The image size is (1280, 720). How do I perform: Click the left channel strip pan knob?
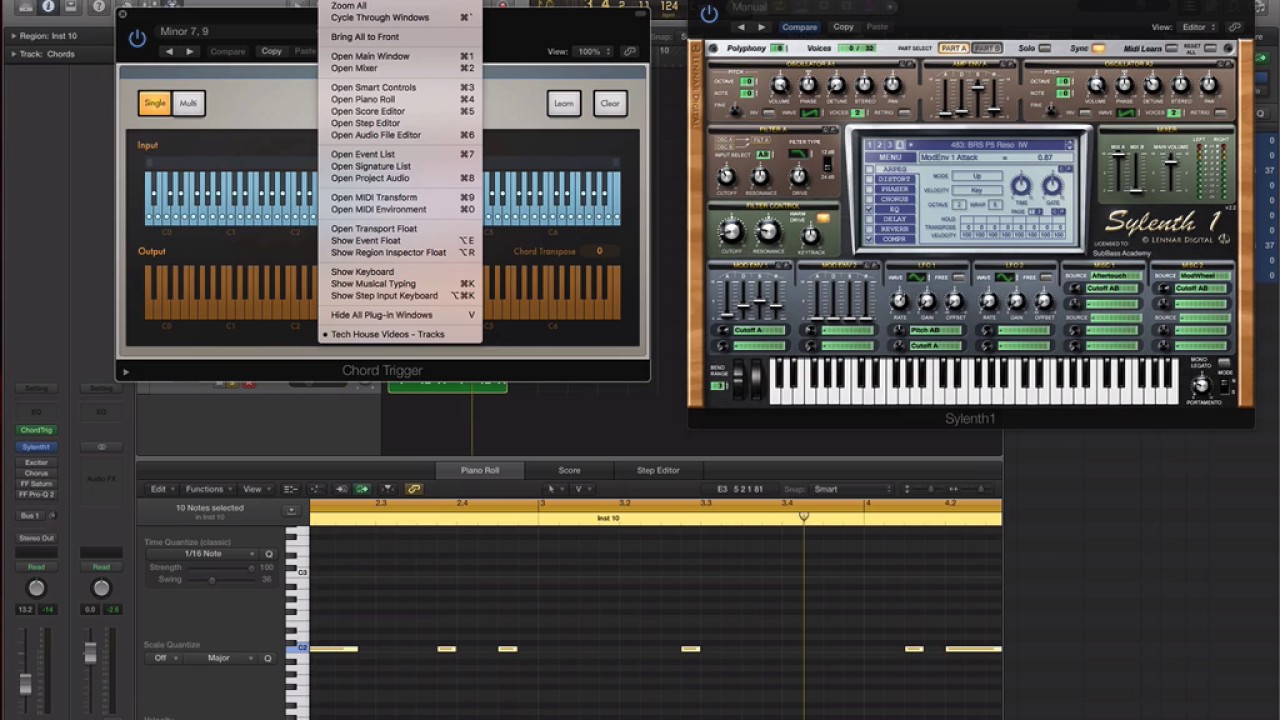click(36, 588)
